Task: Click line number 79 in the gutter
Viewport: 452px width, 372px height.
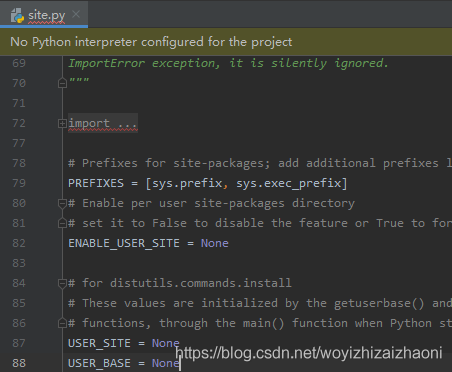Action: point(19,183)
